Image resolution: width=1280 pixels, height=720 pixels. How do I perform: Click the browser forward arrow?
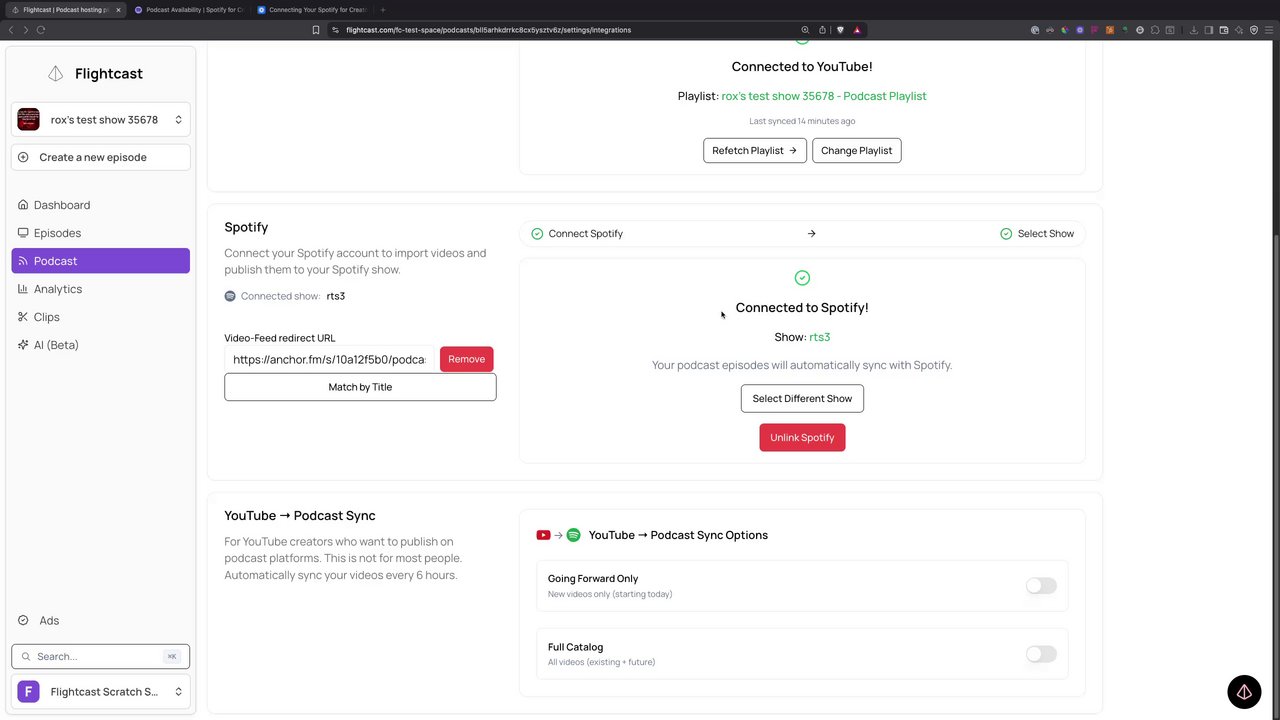26,30
